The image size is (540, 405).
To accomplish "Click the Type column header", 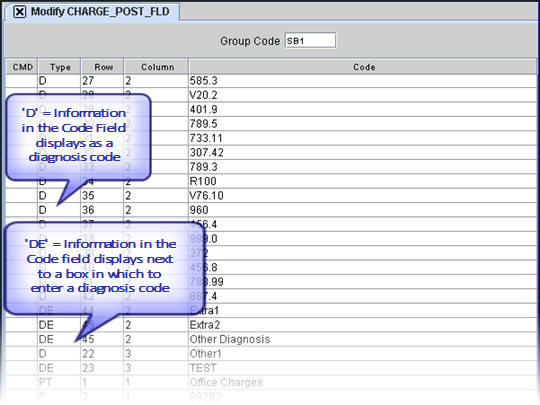I will click(x=59, y=67).
